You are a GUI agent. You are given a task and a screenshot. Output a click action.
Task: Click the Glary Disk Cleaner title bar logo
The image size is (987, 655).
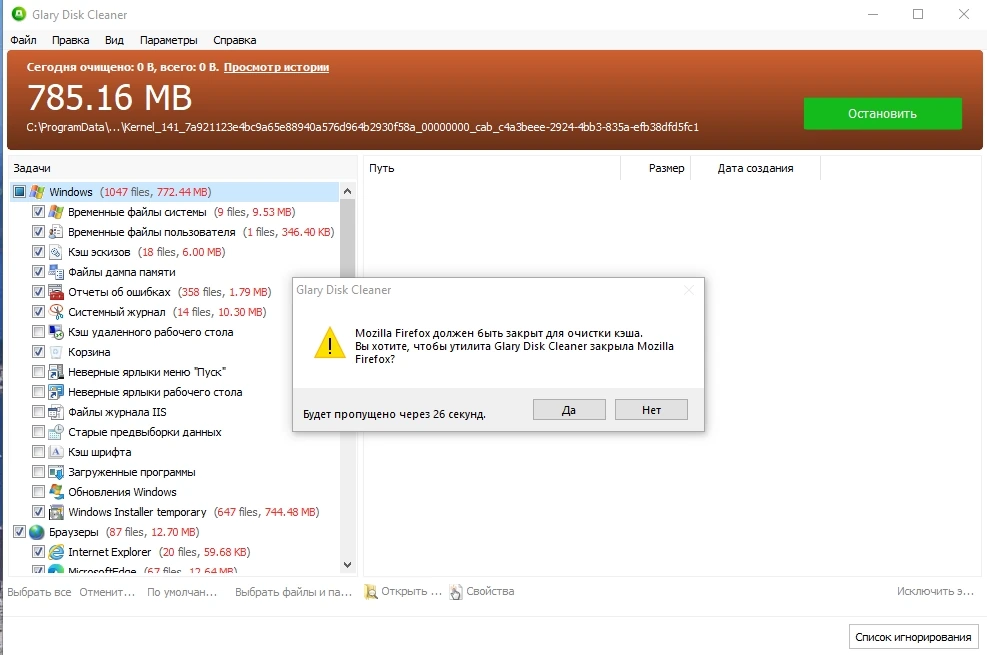coord(19,14)
